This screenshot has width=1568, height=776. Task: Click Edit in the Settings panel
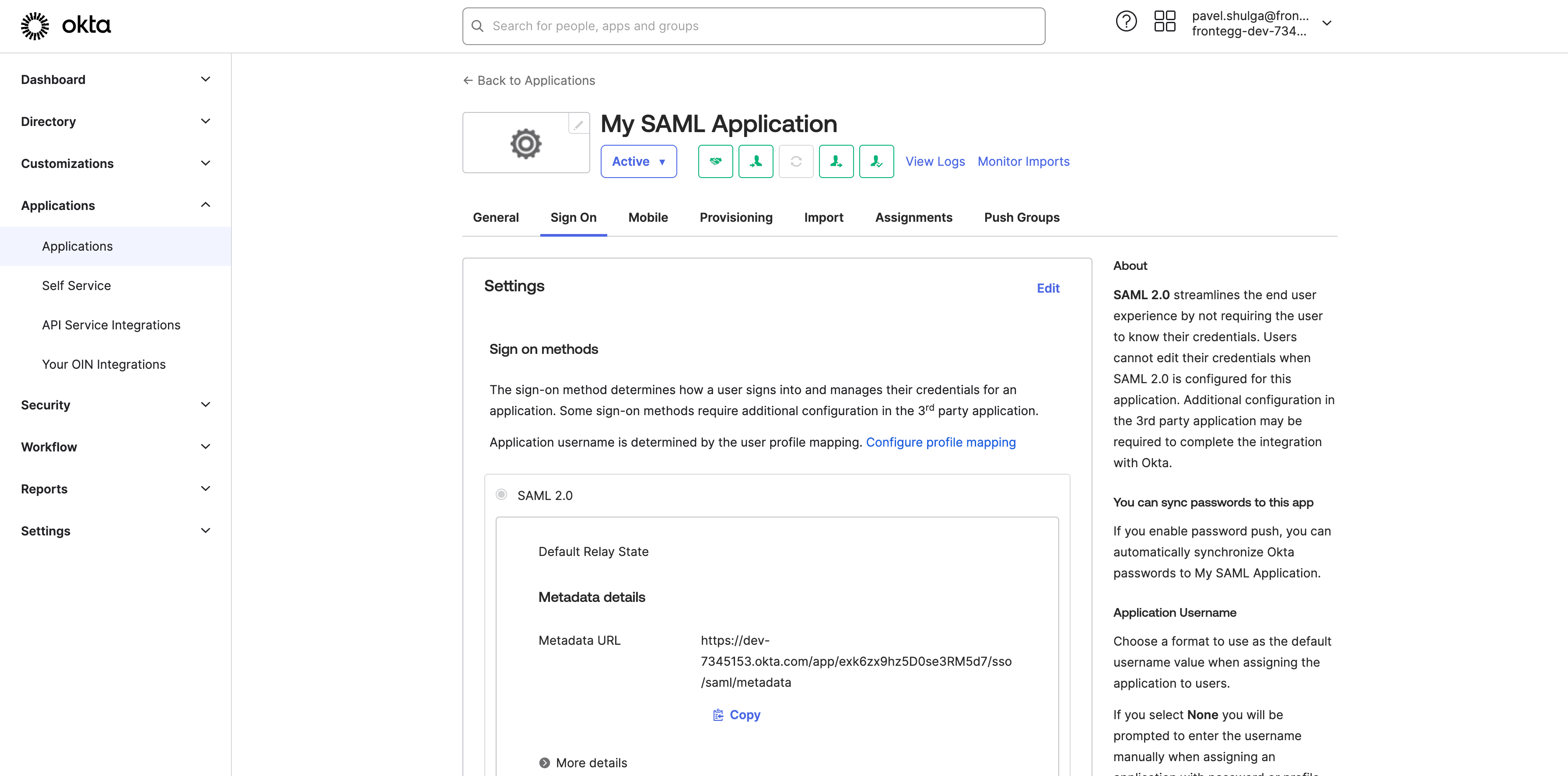coord(1047,288)
